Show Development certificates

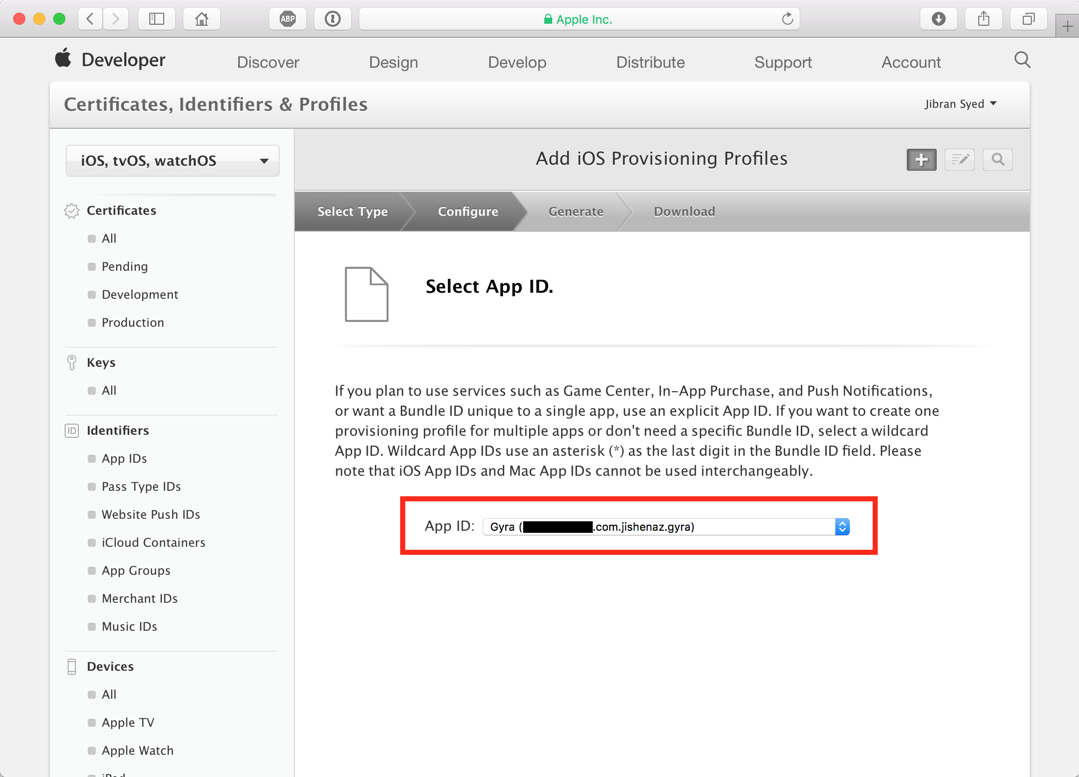(140, 295)
